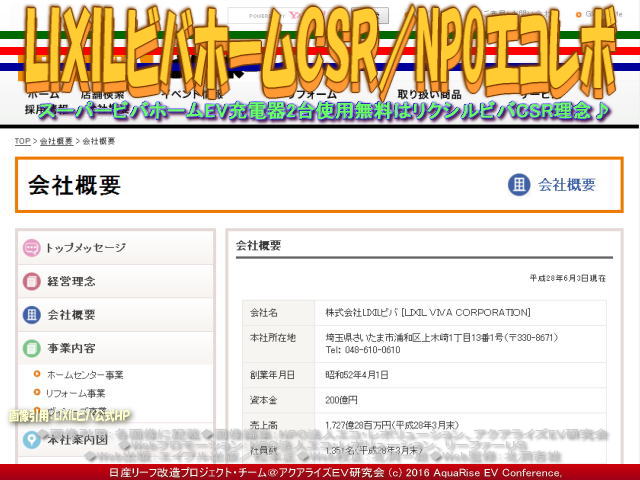Click orange bullet beside ホームセンター事業
Screen dimensions: 640x480
(37, 374)
